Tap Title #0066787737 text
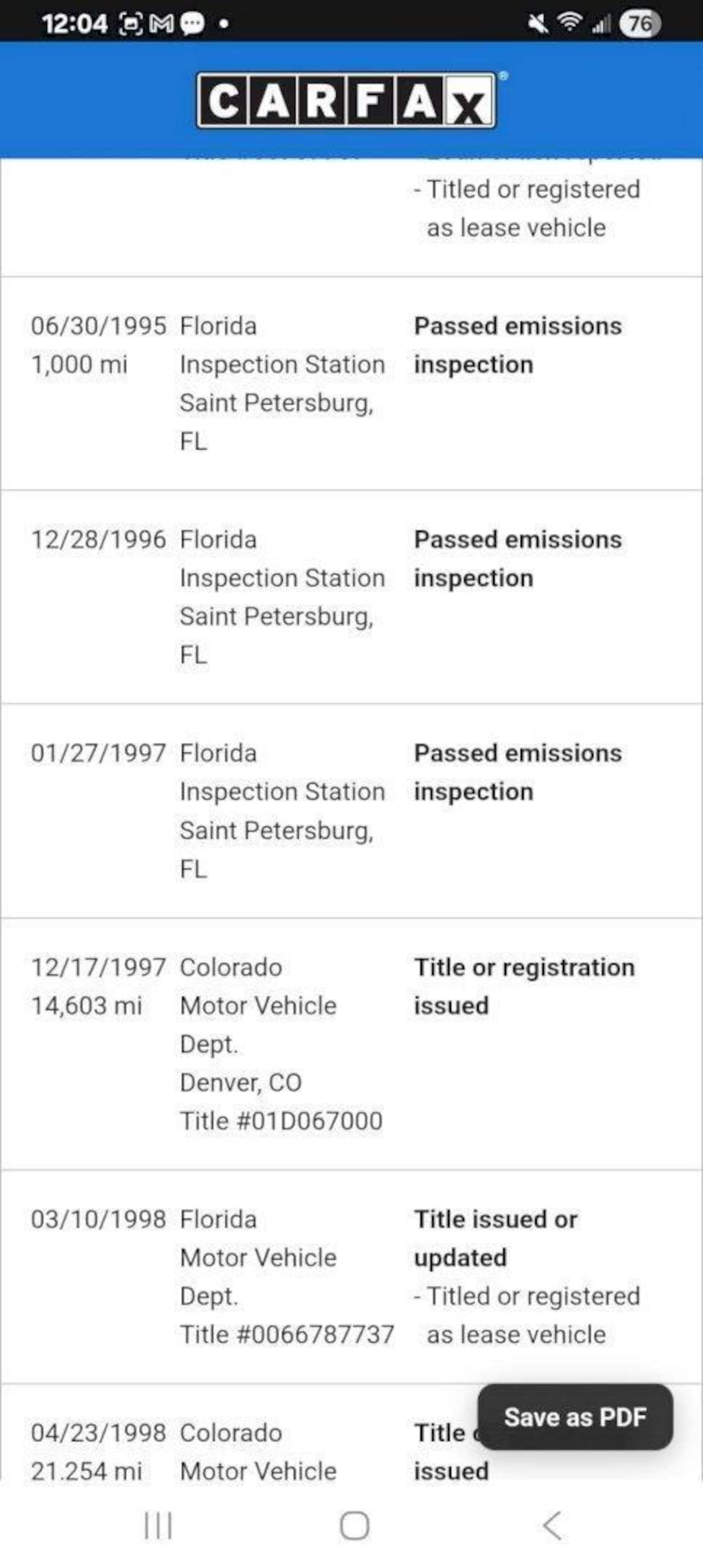This screenshot has height=1568, width=703. (287, 1334)
